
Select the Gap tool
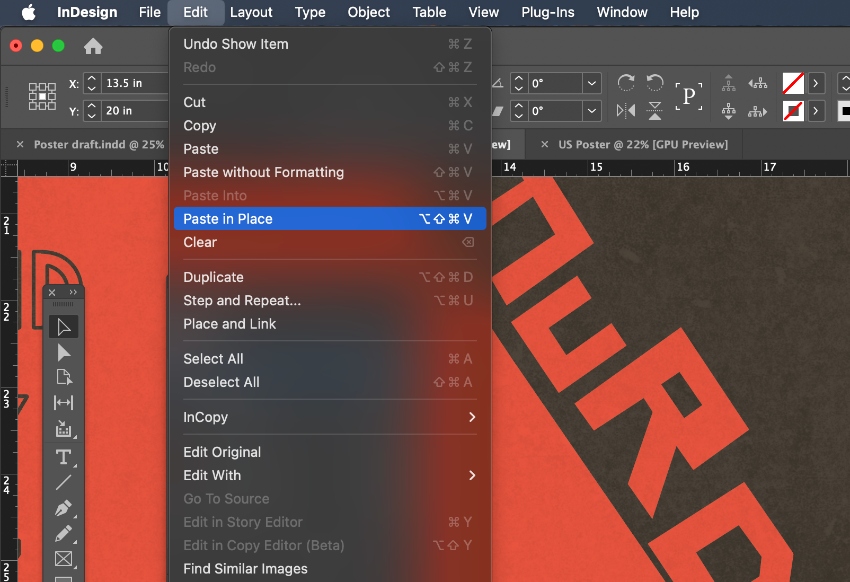pyautogui.click(x=63, y=403)
